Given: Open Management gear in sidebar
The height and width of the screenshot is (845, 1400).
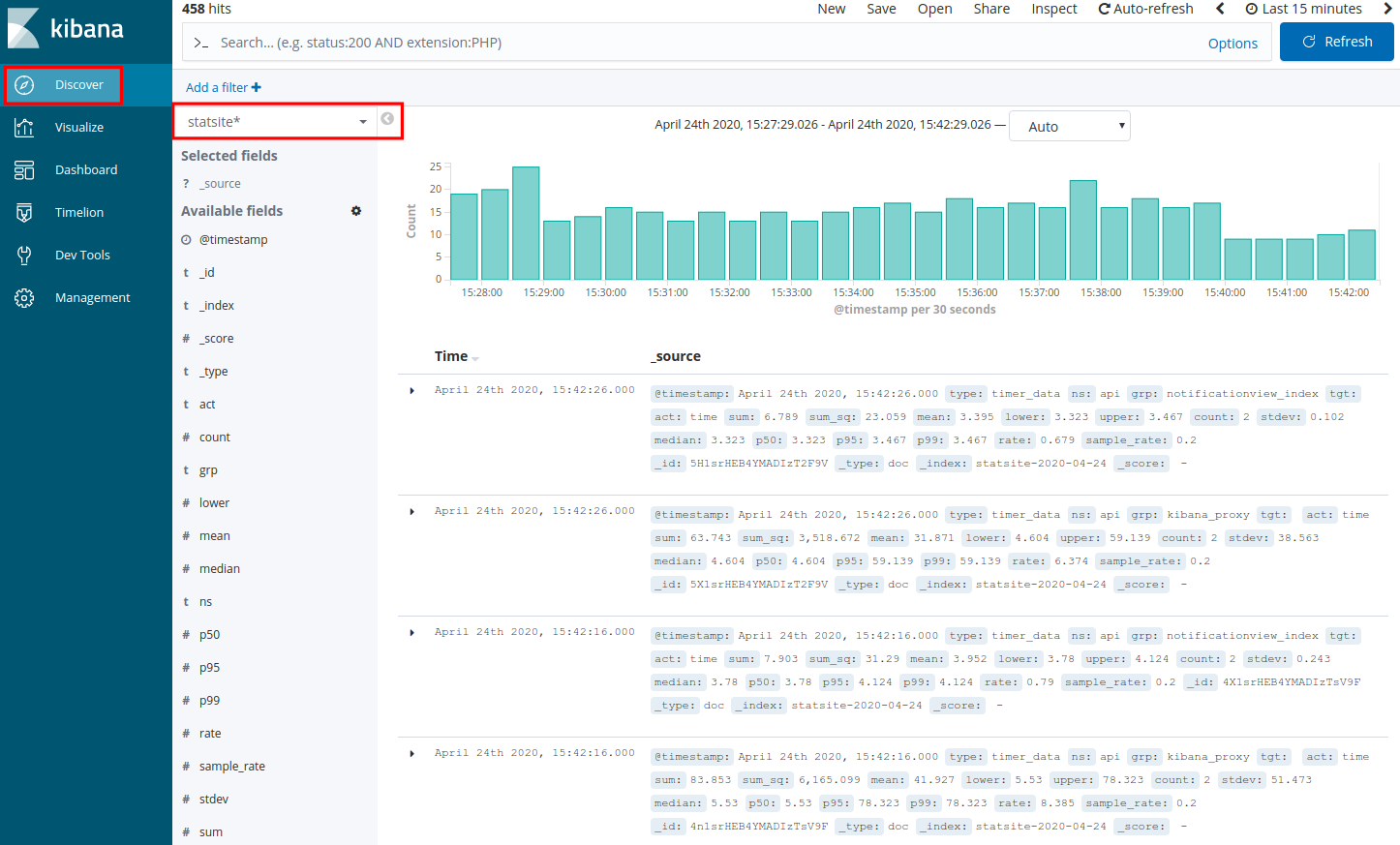Looking at the screenshot, I should (x=24, y=298).
